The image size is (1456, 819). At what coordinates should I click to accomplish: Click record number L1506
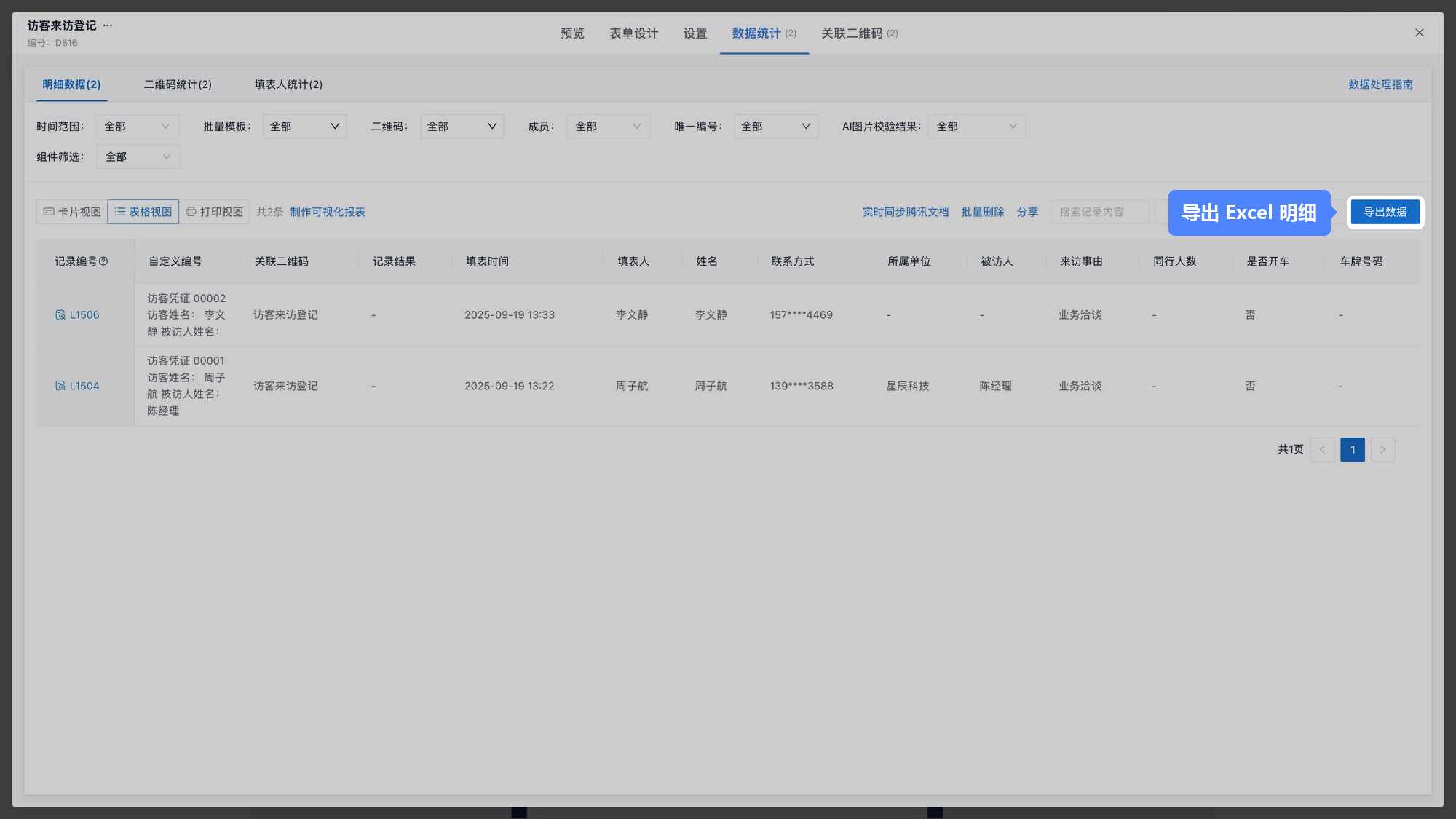(x=84, y=315)
